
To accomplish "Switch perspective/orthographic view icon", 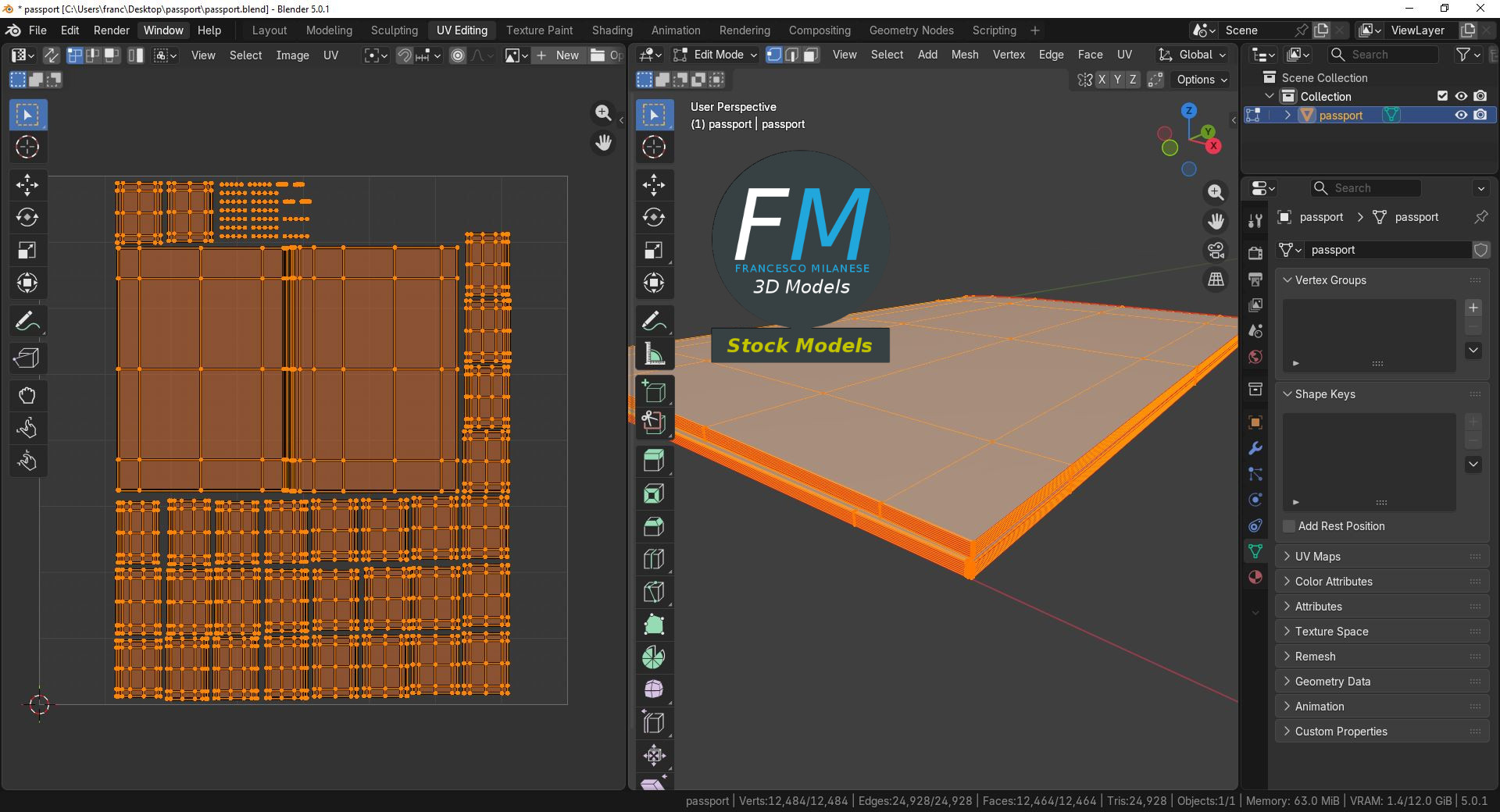I will point(1216,280).
